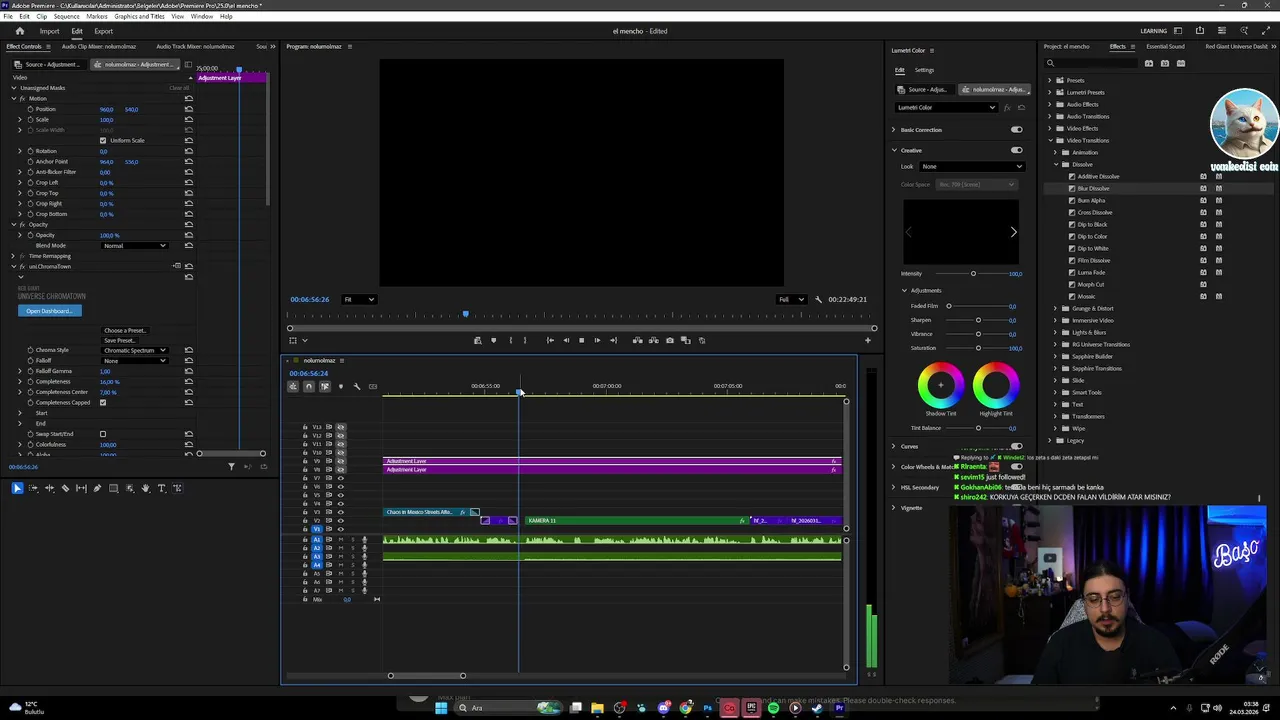
Task: Select the Type tool in the tools panel
Action: [x=161, y=488]
